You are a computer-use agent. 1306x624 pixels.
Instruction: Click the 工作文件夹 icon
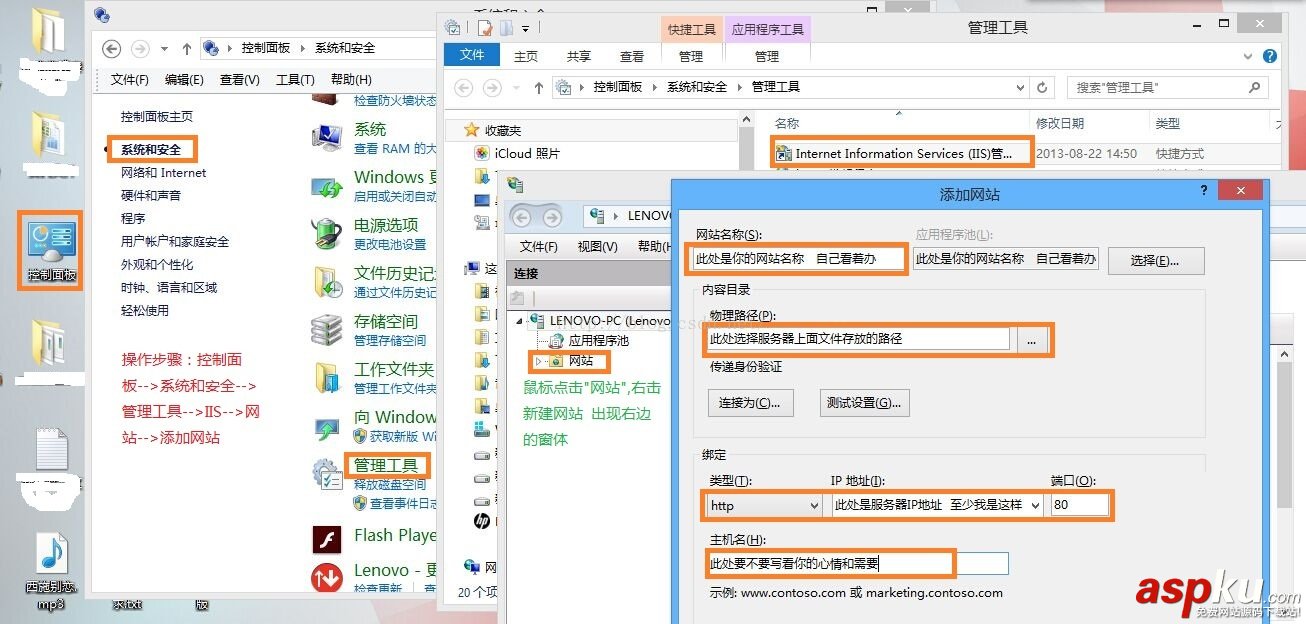(x=328, y=378)
